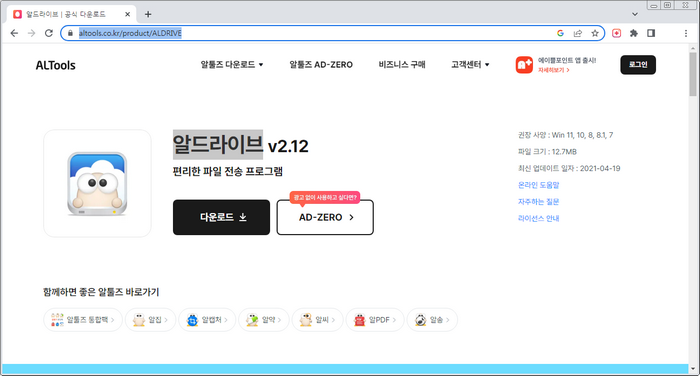Click the padlock site info icon
700x376 pixels.
[x=70, y=33]
